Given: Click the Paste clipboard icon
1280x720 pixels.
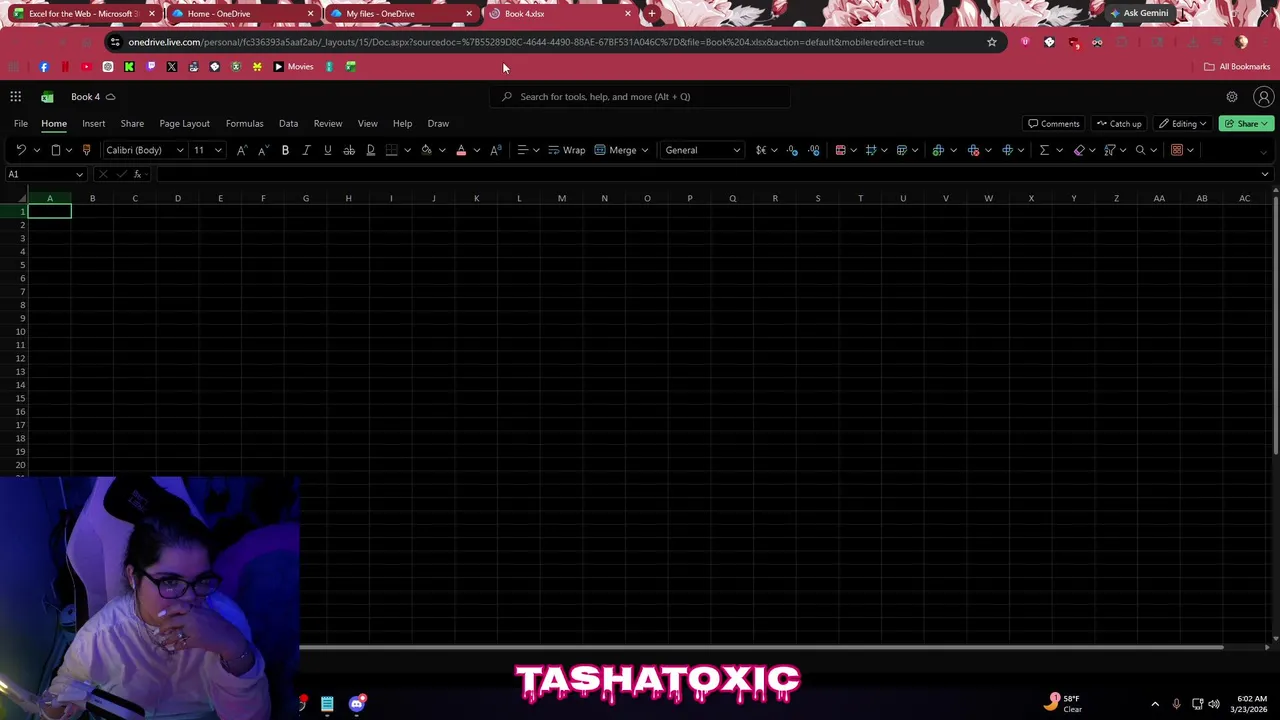Looking at the screenshot, I should click(x=56, y=150).
